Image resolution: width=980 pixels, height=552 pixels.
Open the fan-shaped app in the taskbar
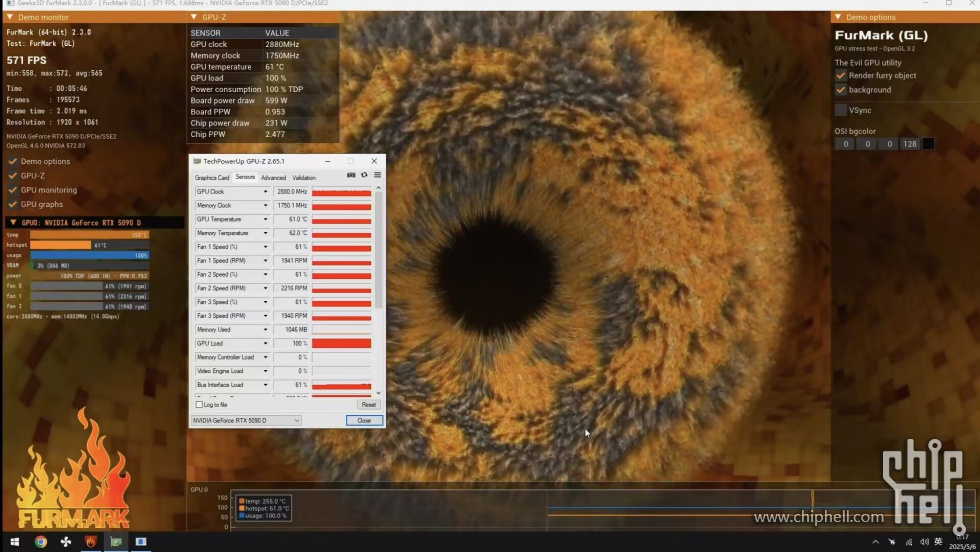coord(66,541)
